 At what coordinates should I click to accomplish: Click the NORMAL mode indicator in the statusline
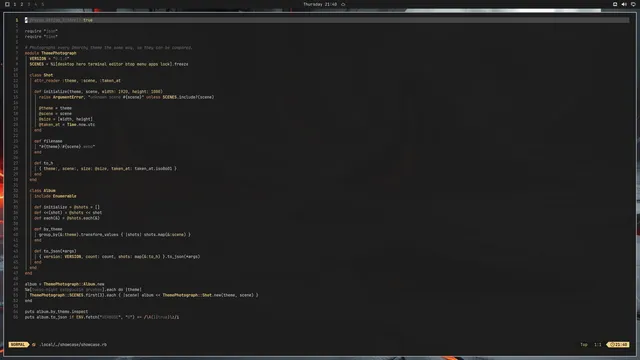pyautogui.click(x=18, y=344)
